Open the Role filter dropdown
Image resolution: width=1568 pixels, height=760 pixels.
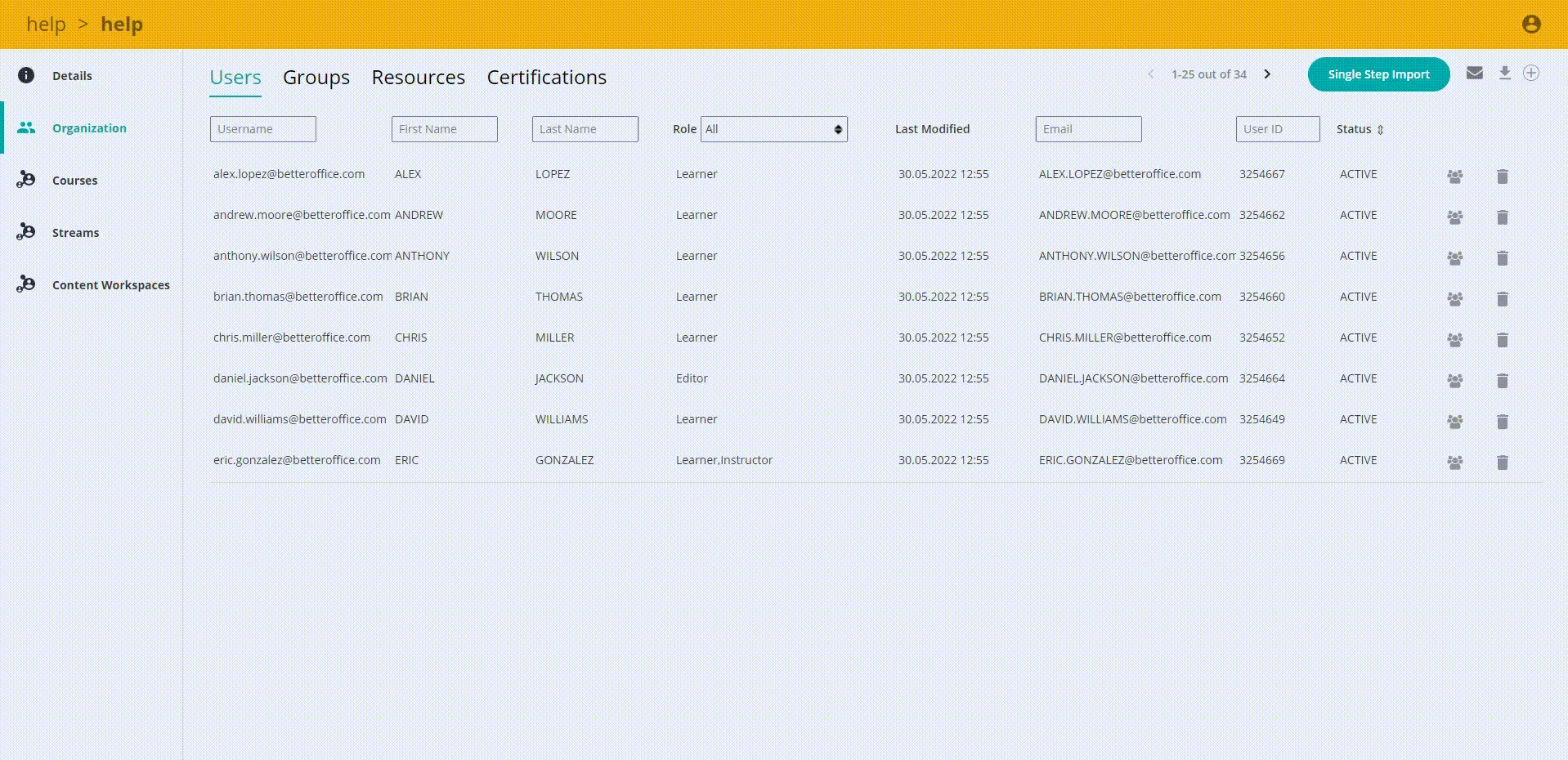(x=773, y=129)
